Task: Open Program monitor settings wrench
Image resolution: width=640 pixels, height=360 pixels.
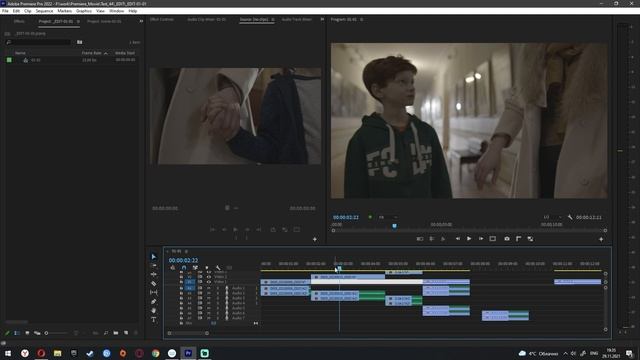Action: click(570, 217)
